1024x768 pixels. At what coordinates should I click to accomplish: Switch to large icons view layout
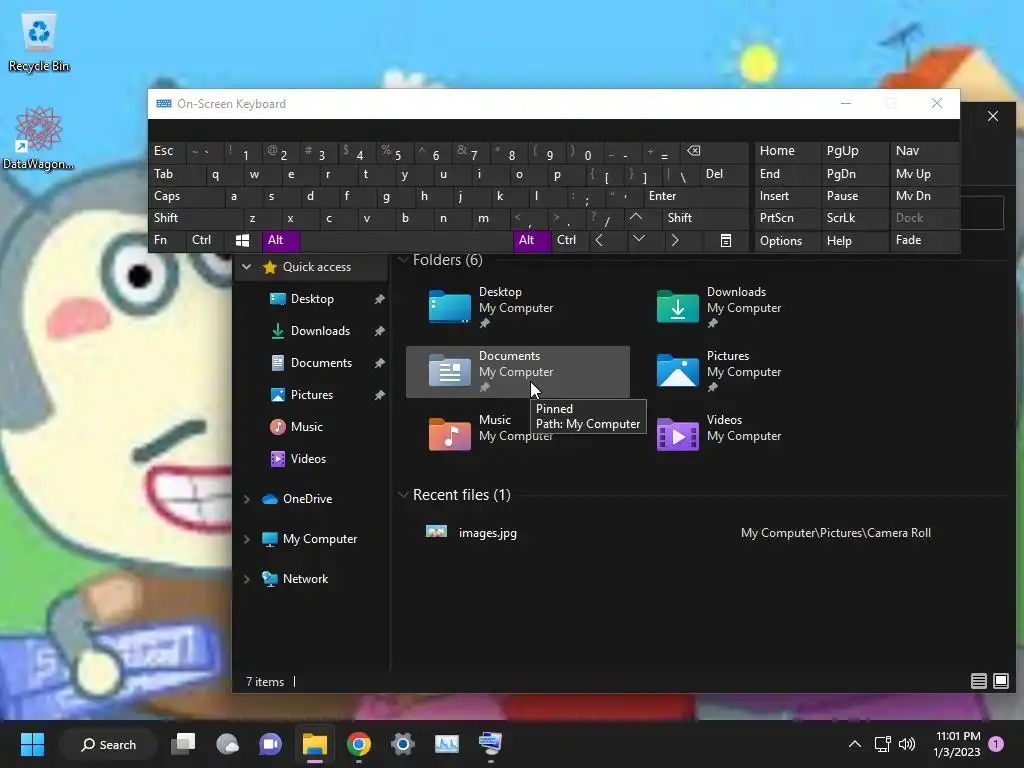(1000, 681)
